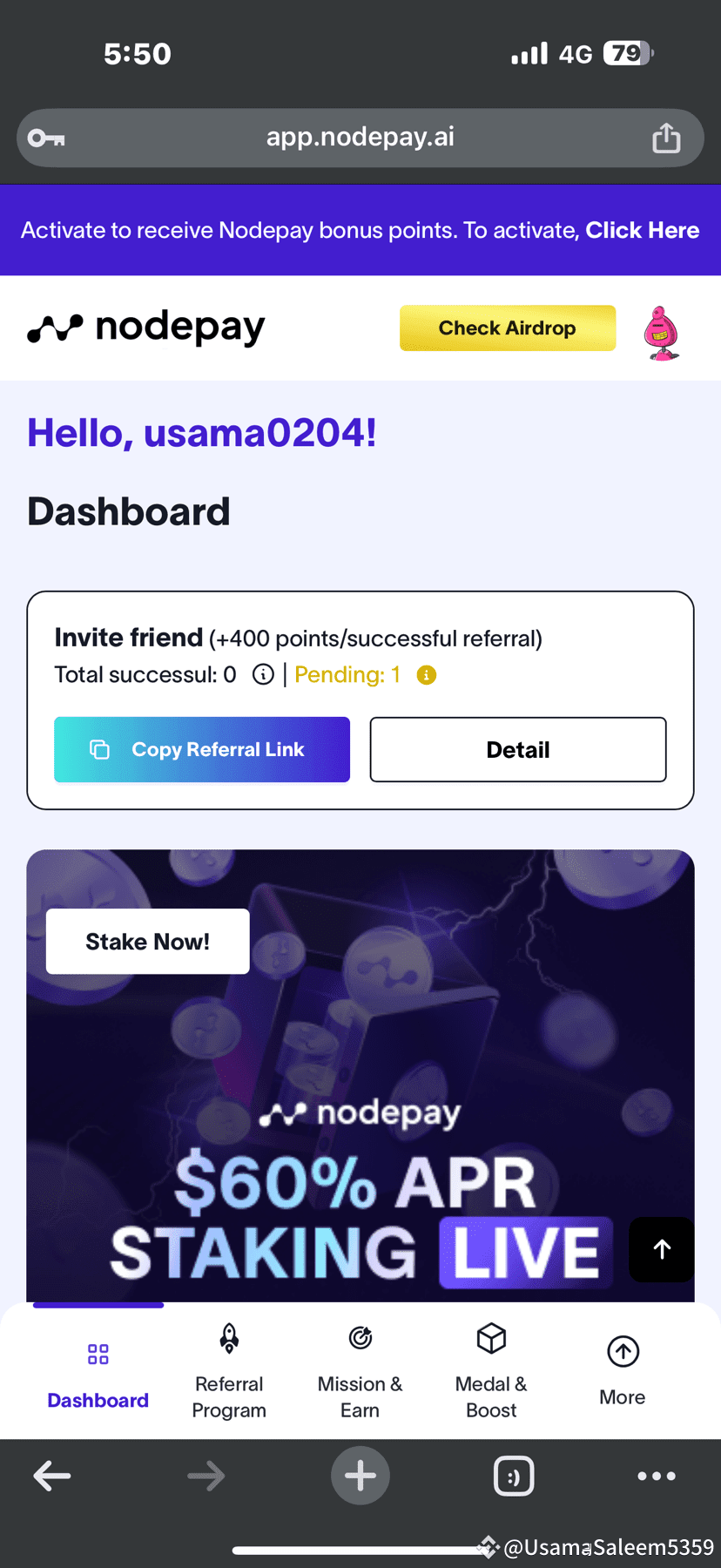Tap the yellow info icon beside Pending: 1
This screenshot has height=1568, width=721.
pos(426,675)
